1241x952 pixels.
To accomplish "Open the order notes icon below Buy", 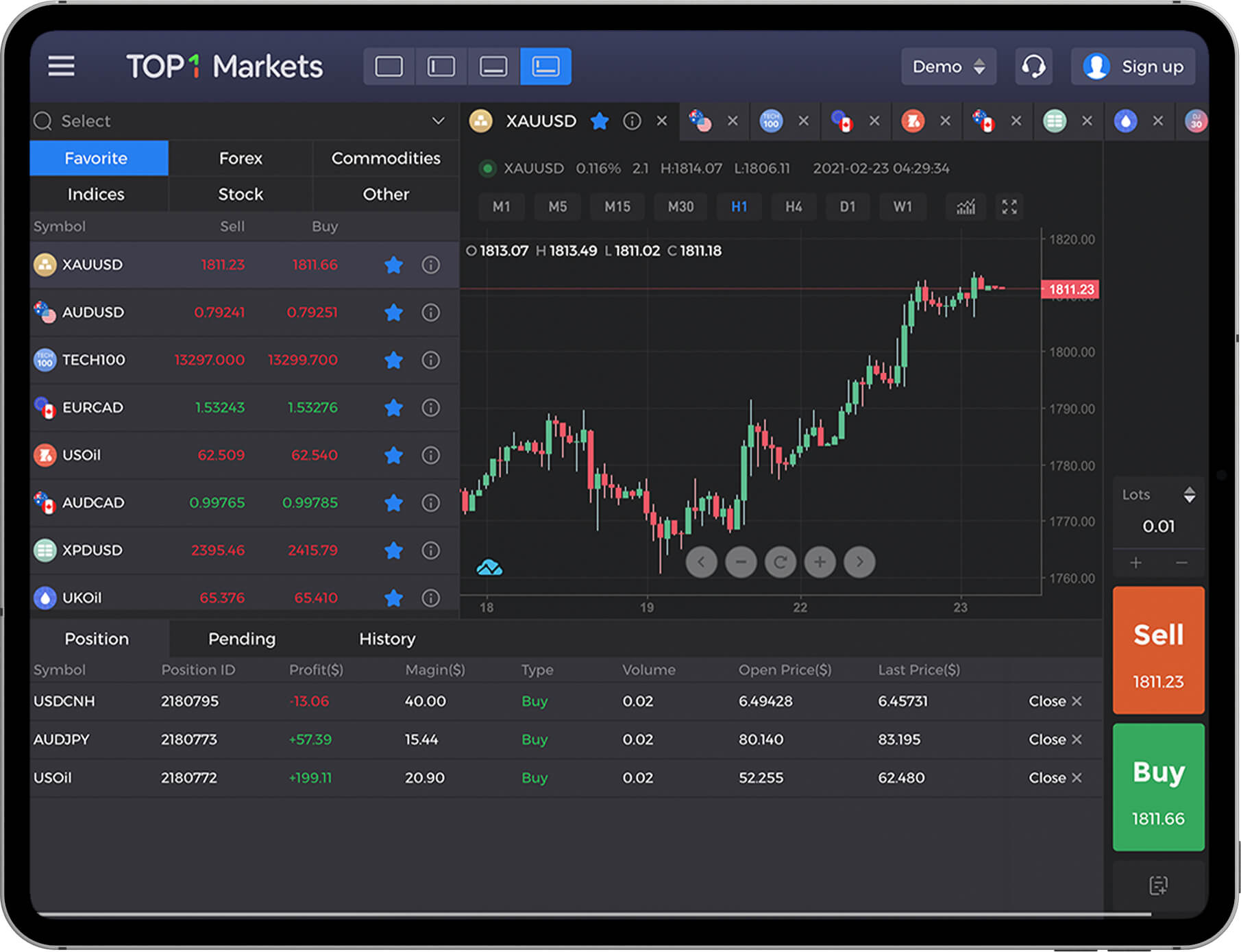I will click(x=1158, y=886).
